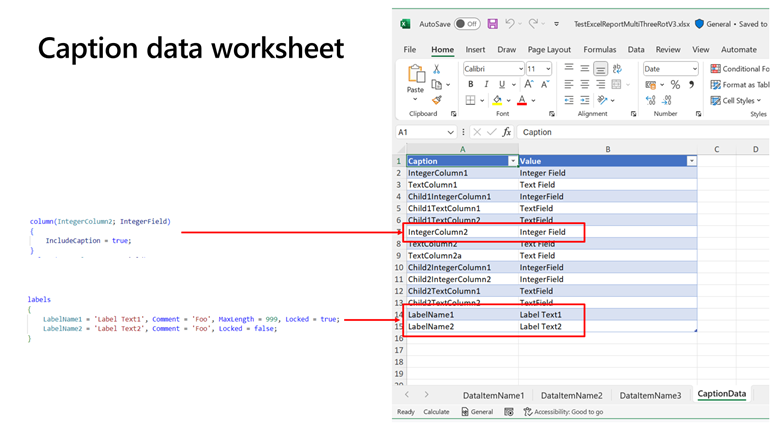Click the Insert Function fx icon

(506, 132)
